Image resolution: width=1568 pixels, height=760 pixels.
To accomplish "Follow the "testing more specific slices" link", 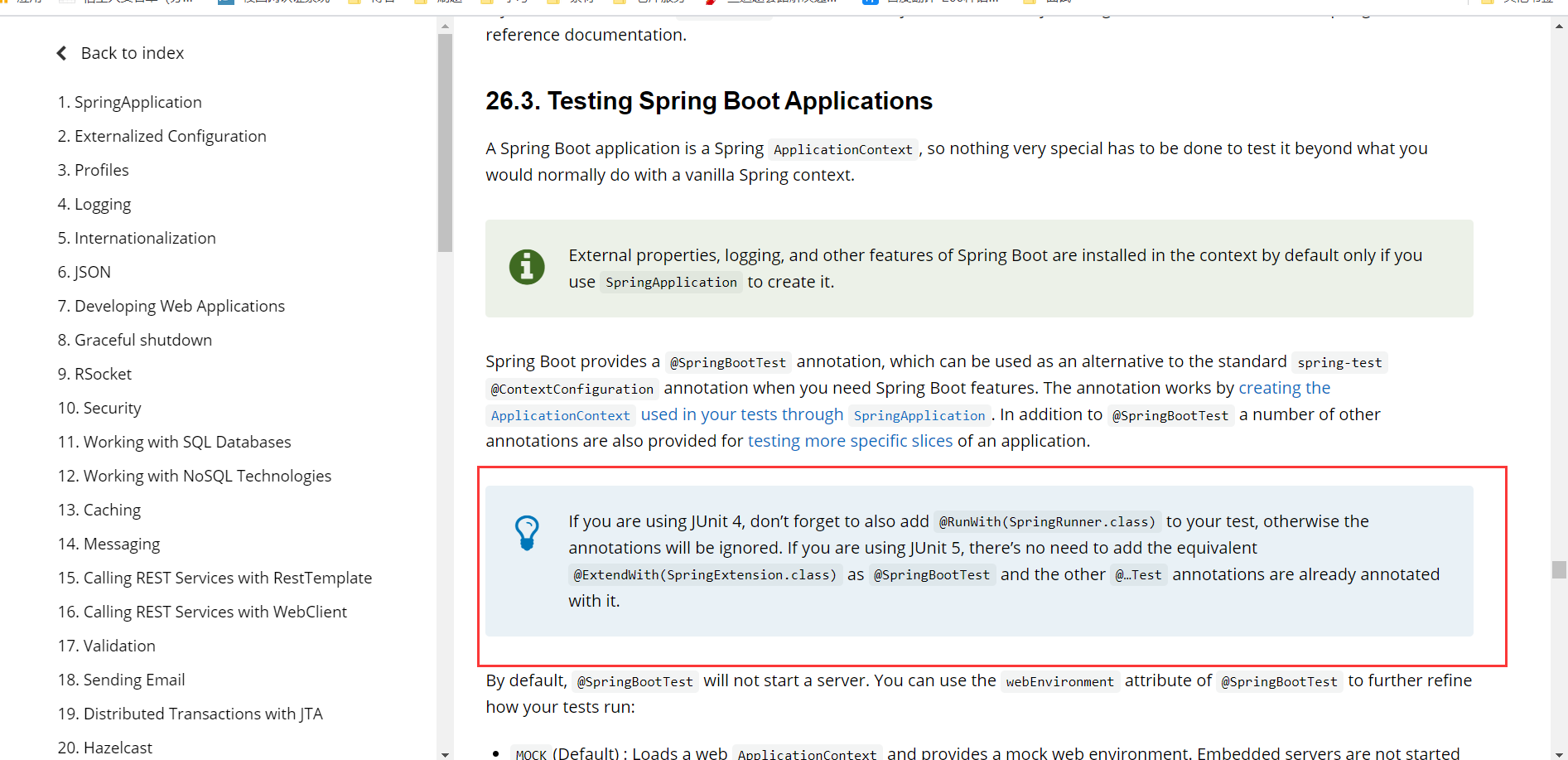I will 850,440.
